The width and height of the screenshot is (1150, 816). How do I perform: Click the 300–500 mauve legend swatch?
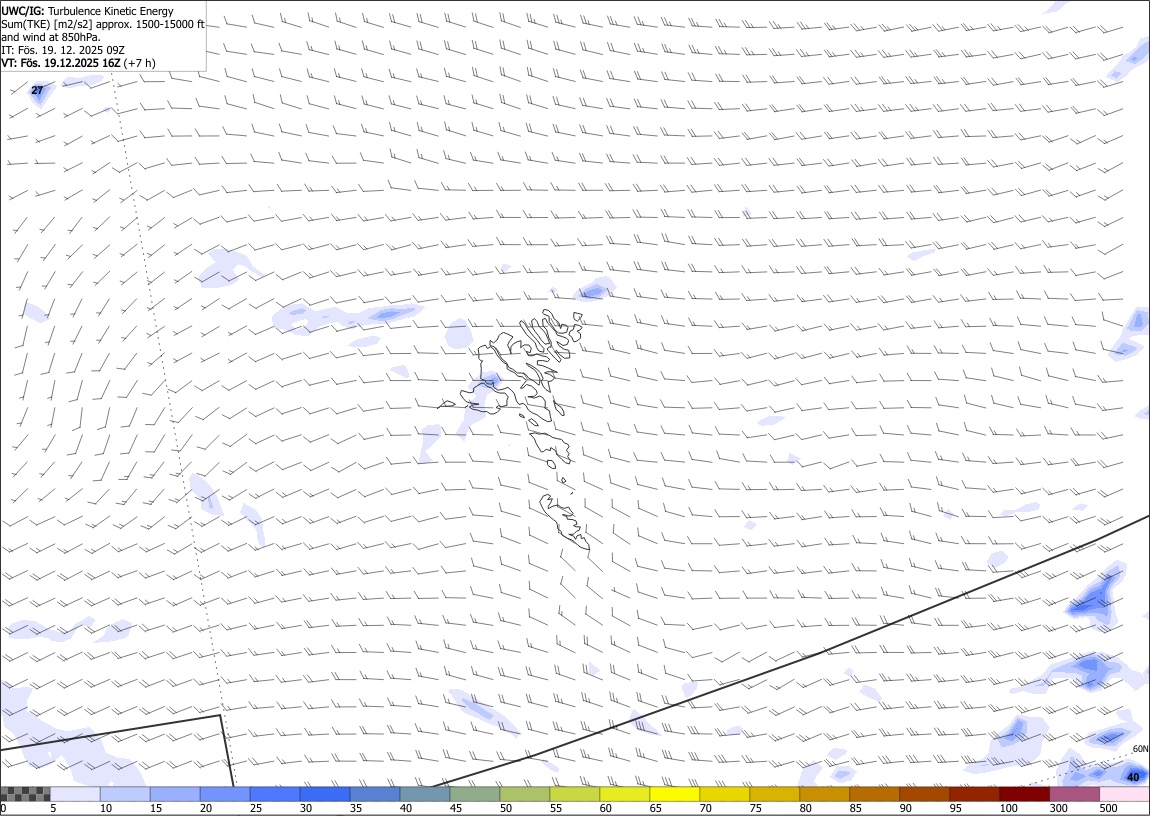pos(1074,794)
